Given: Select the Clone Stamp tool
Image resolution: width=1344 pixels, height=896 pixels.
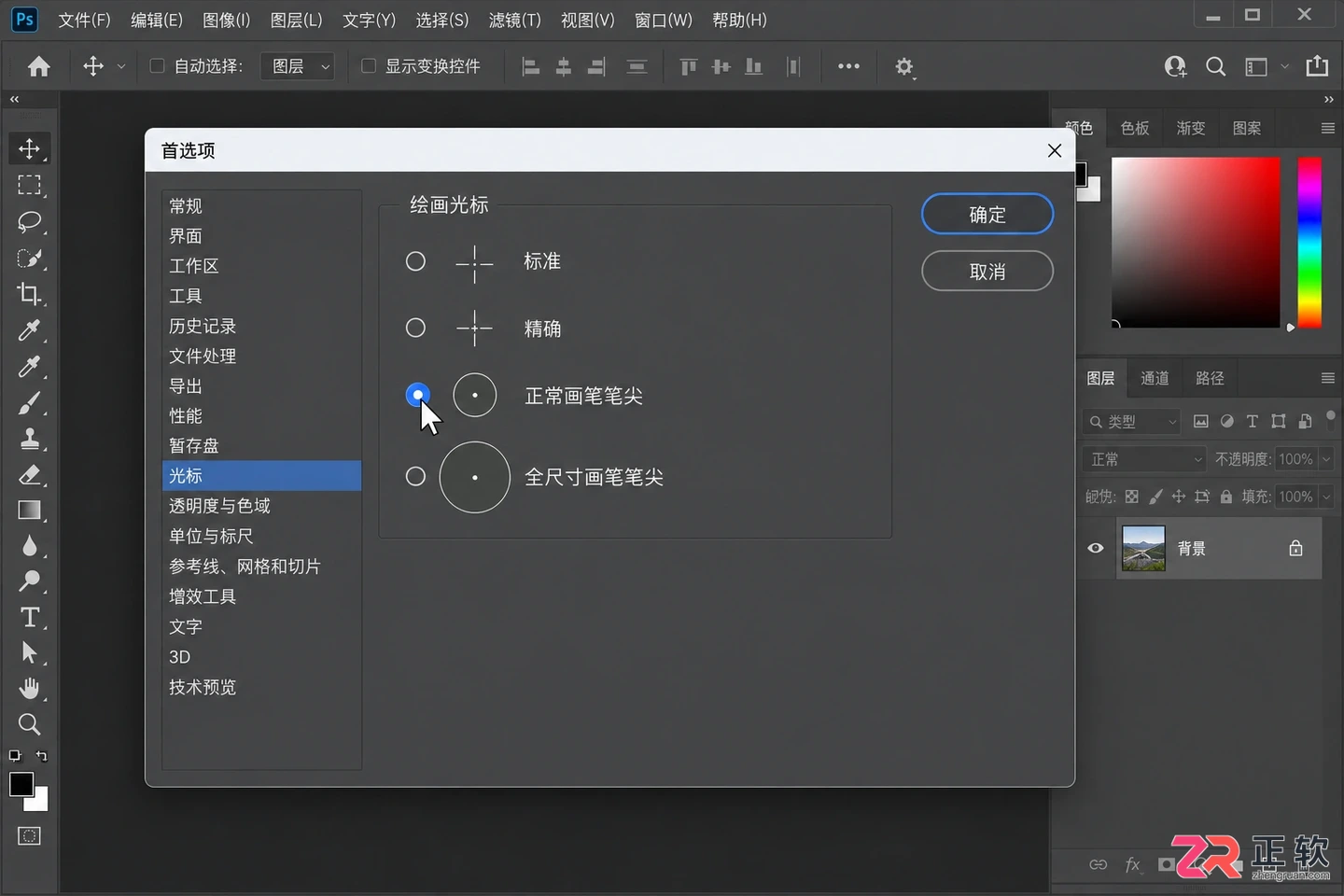Looking at the screenshot, I should pyautogui.click(x=30, y=439).
